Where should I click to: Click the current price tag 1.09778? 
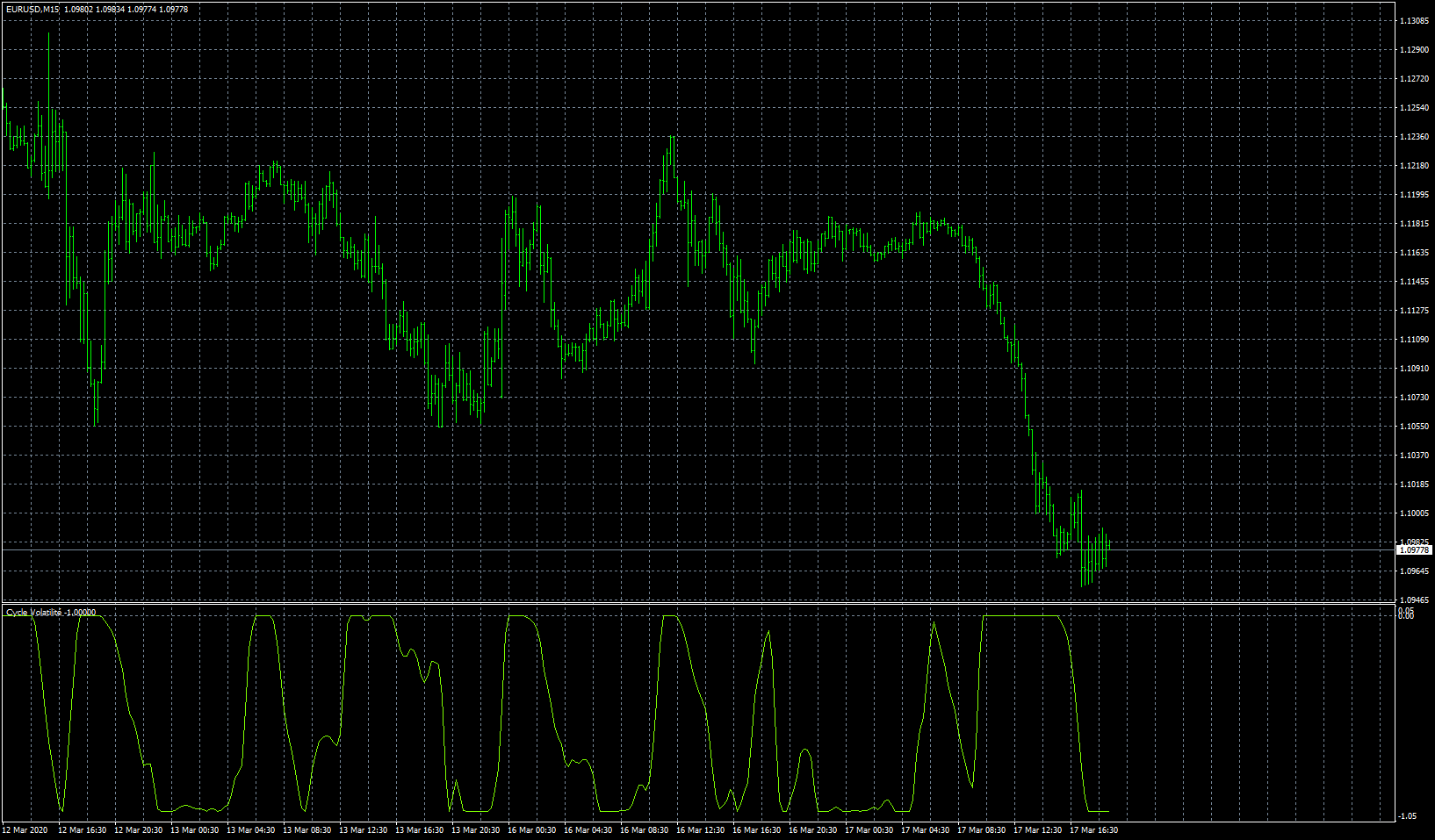point(1414,550)
